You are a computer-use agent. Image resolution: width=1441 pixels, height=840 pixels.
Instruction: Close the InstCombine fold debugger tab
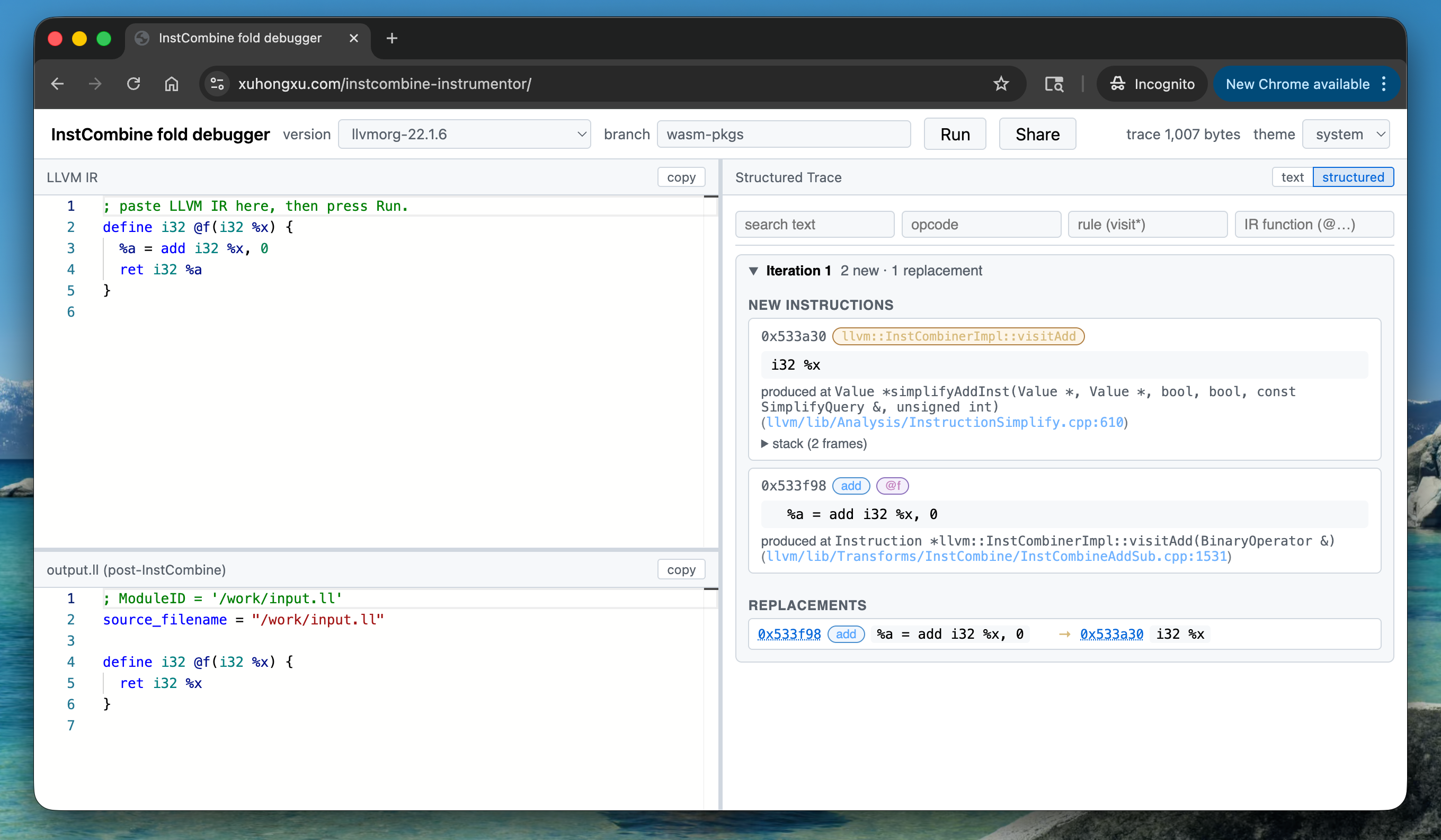(x=354, y=38)
